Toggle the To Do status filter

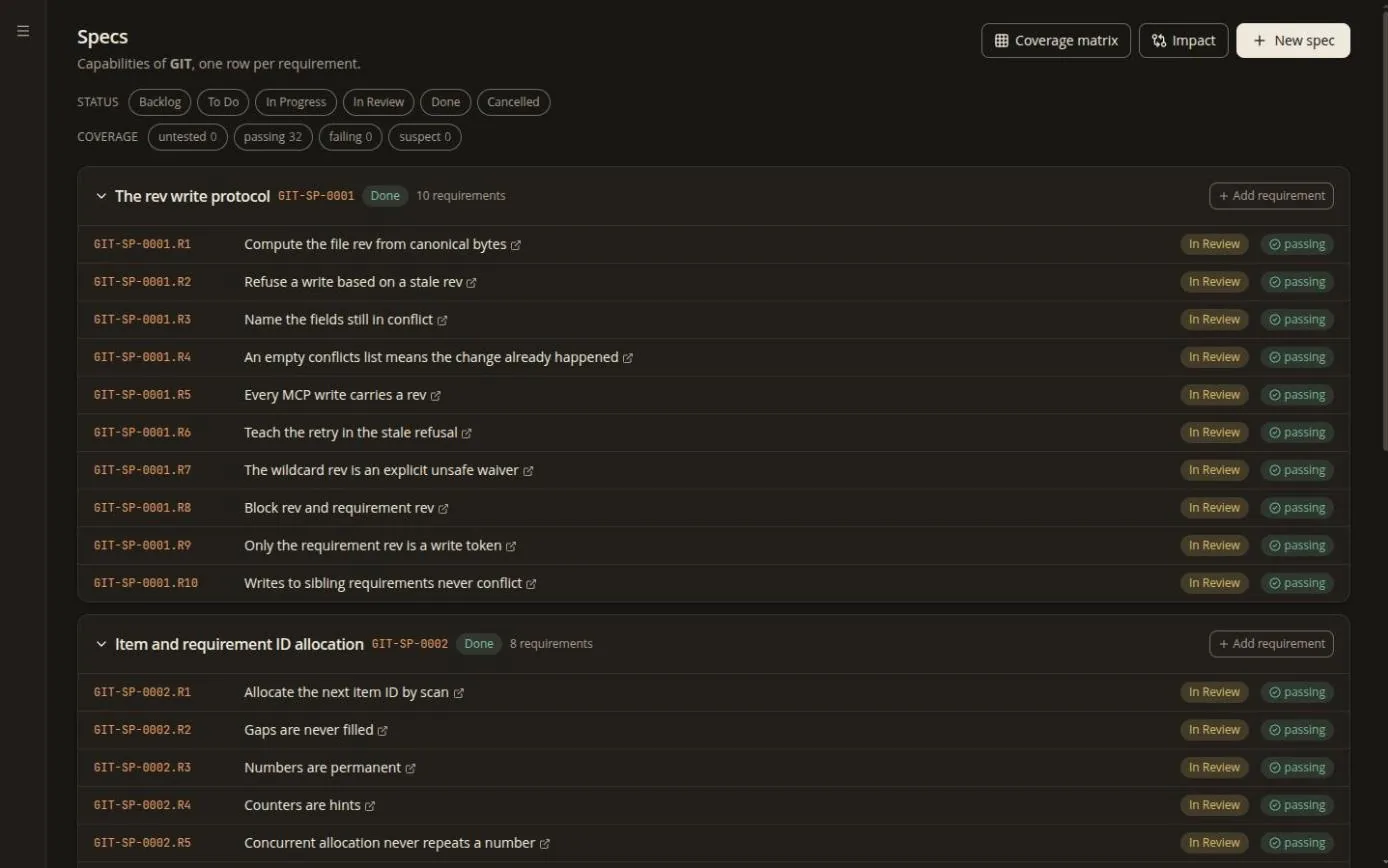click(x=223, y=102)
